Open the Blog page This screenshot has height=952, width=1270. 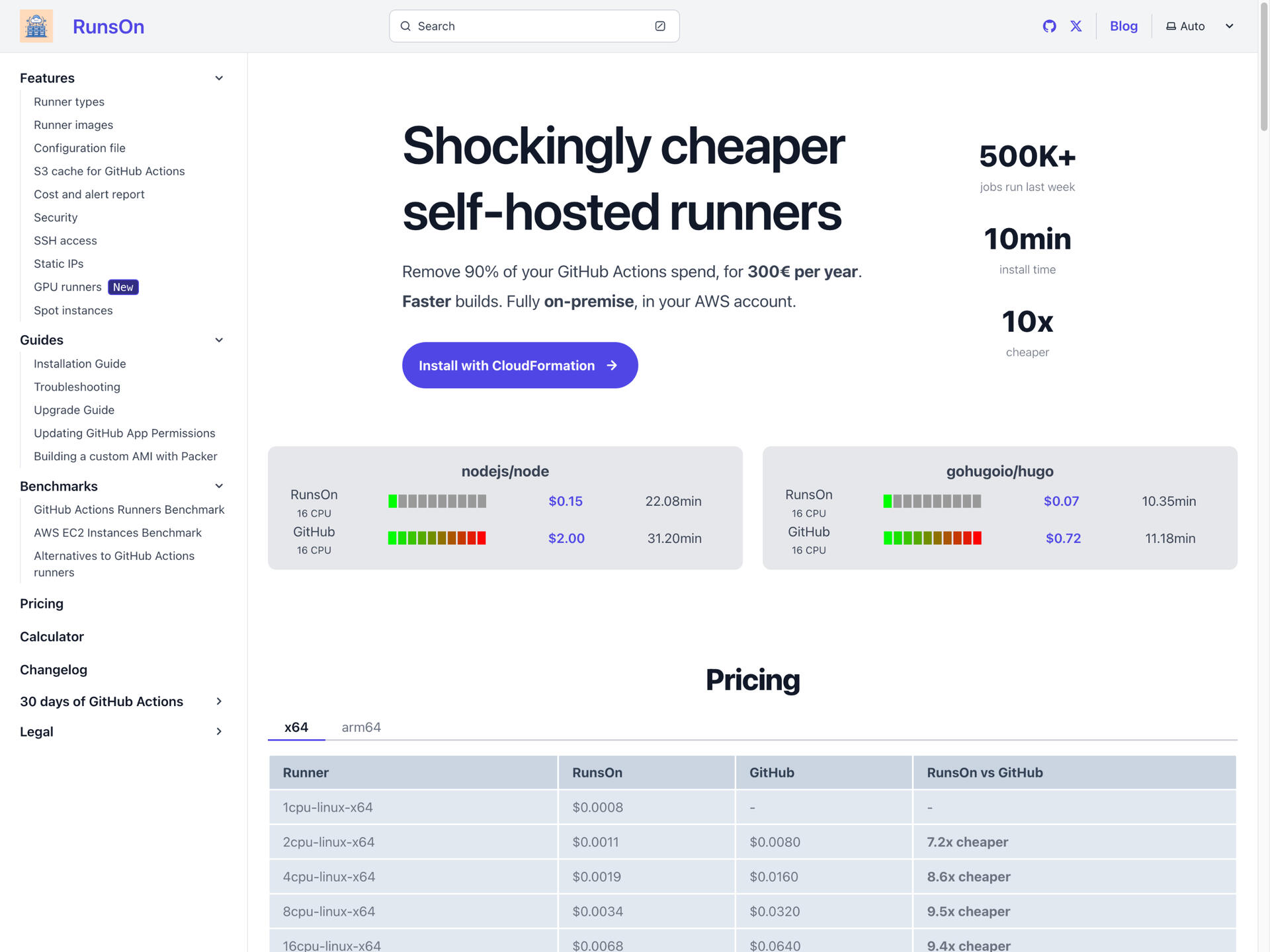(1123, 26)
